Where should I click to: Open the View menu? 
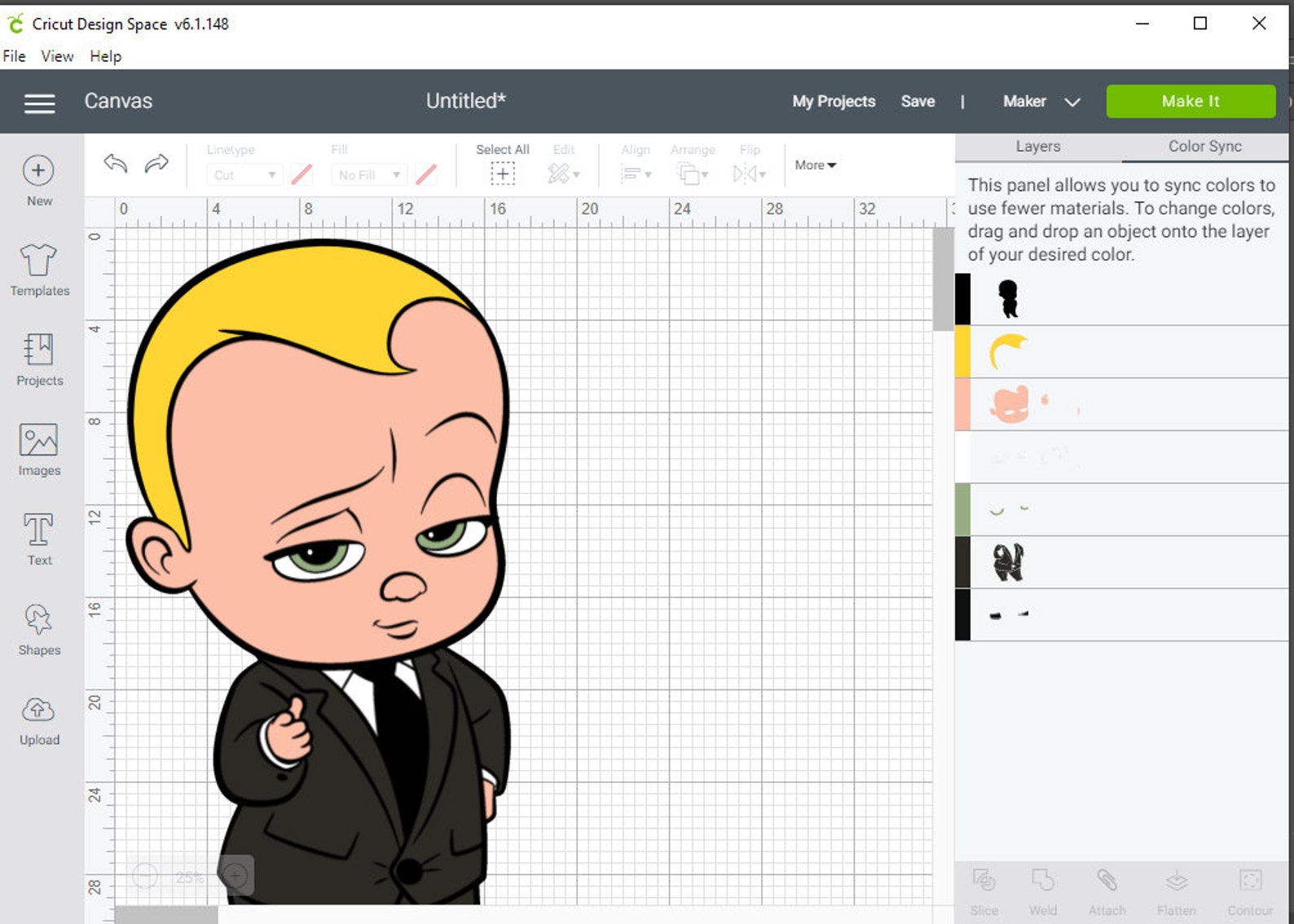point(57,56)
